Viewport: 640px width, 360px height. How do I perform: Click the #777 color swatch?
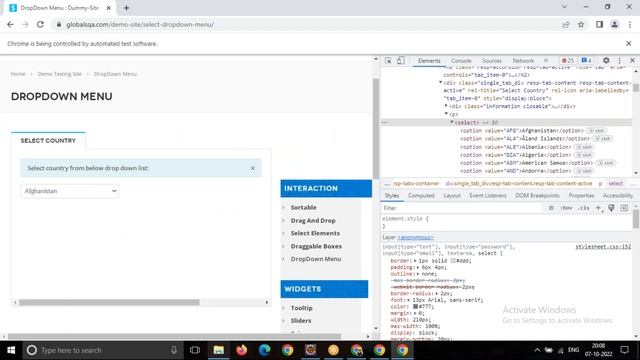click(x=415, y=306)
